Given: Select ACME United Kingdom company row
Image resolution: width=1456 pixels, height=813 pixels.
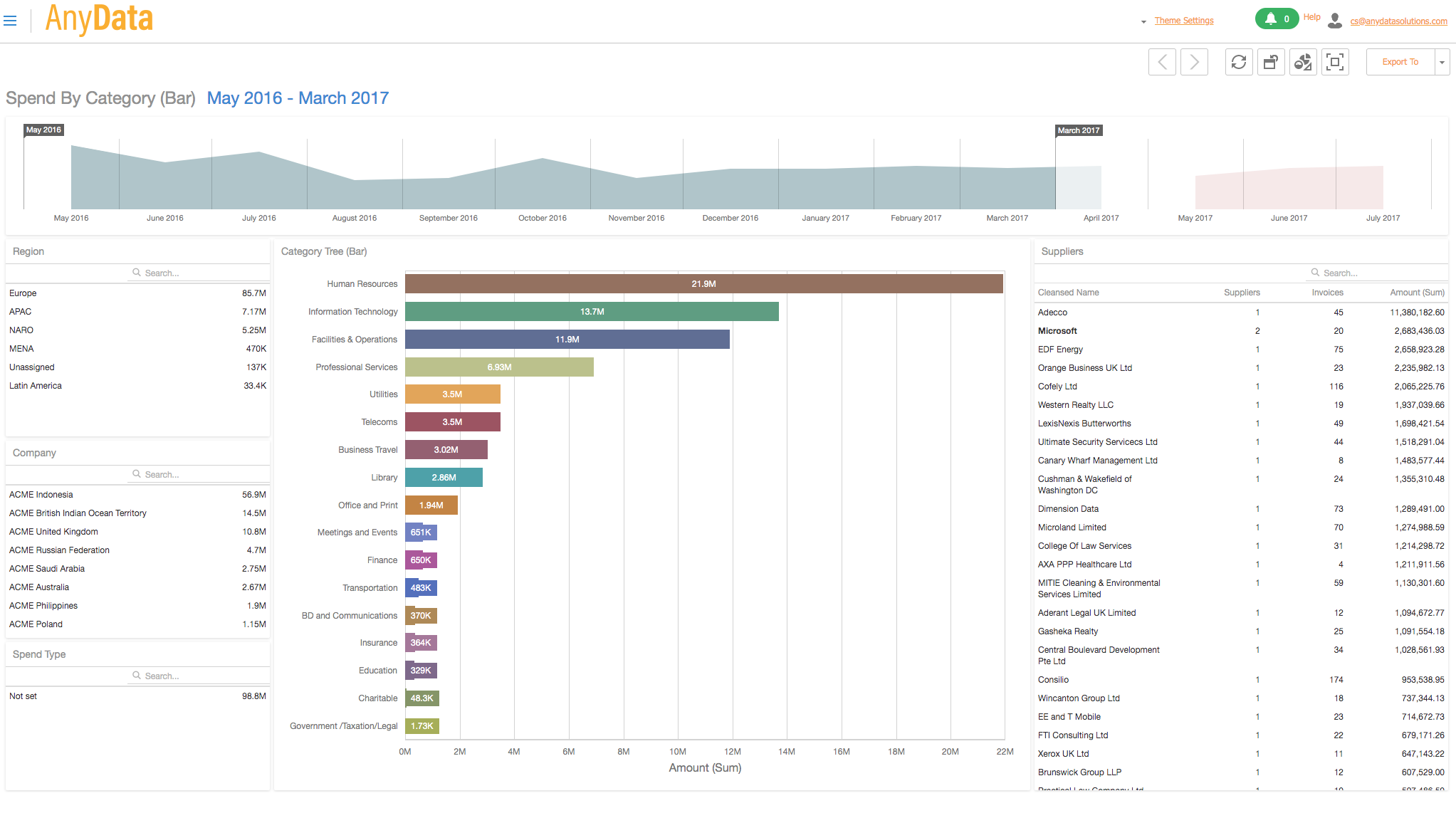Looking at the screenshot, I should point(137,532).
